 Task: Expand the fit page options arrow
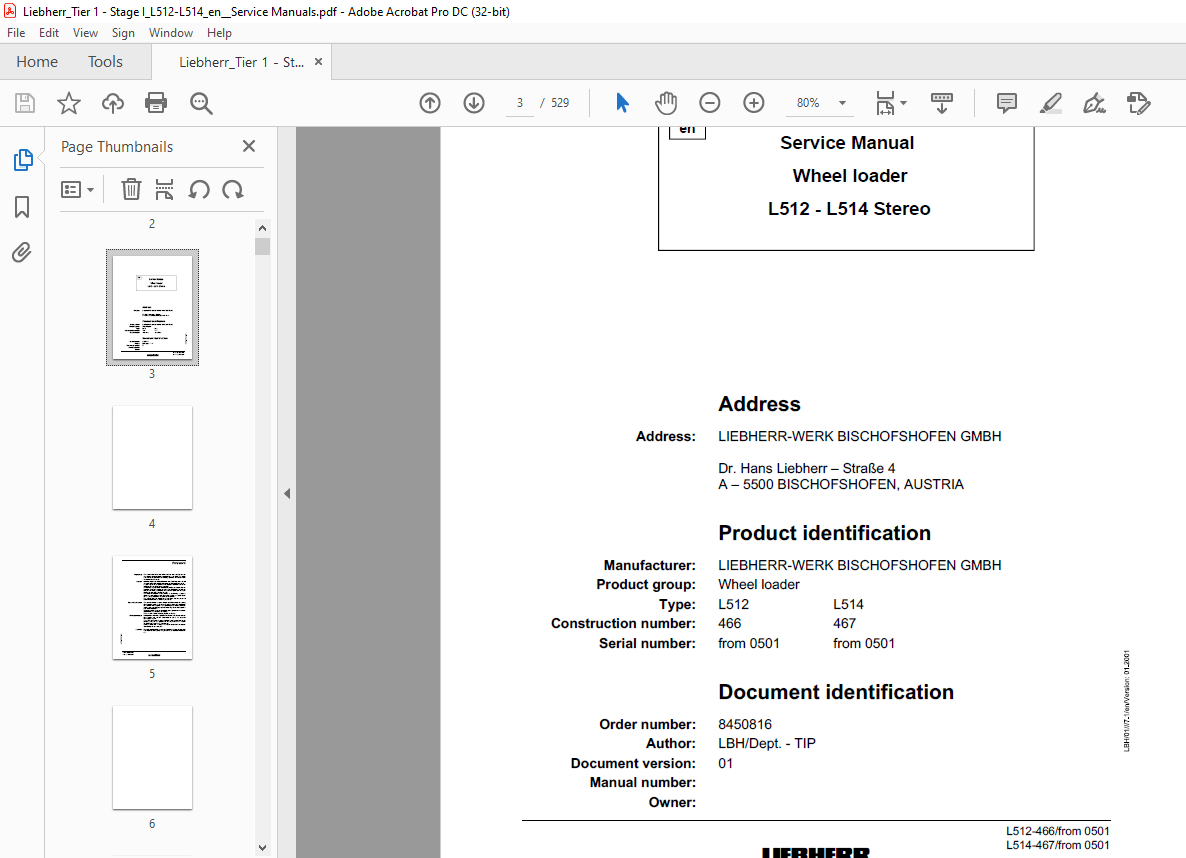point(904,103)
